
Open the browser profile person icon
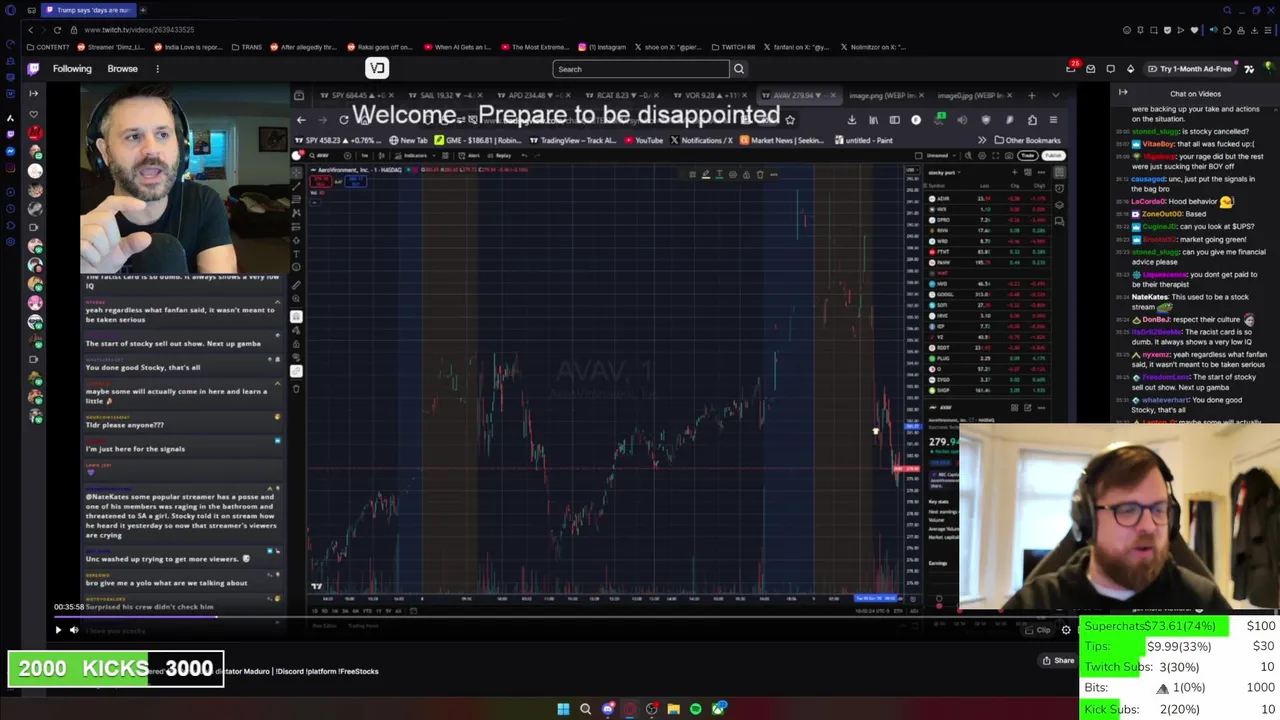pos(1241,30)
